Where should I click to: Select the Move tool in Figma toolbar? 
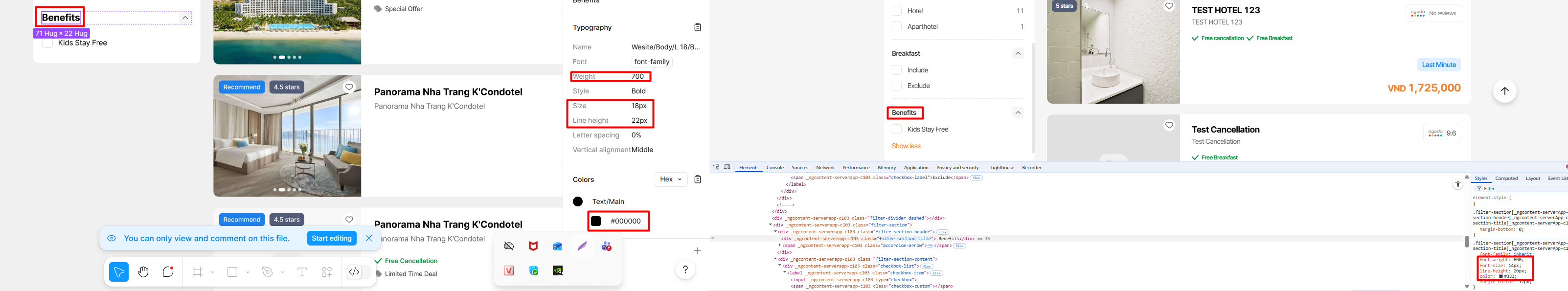coord(119,272)
